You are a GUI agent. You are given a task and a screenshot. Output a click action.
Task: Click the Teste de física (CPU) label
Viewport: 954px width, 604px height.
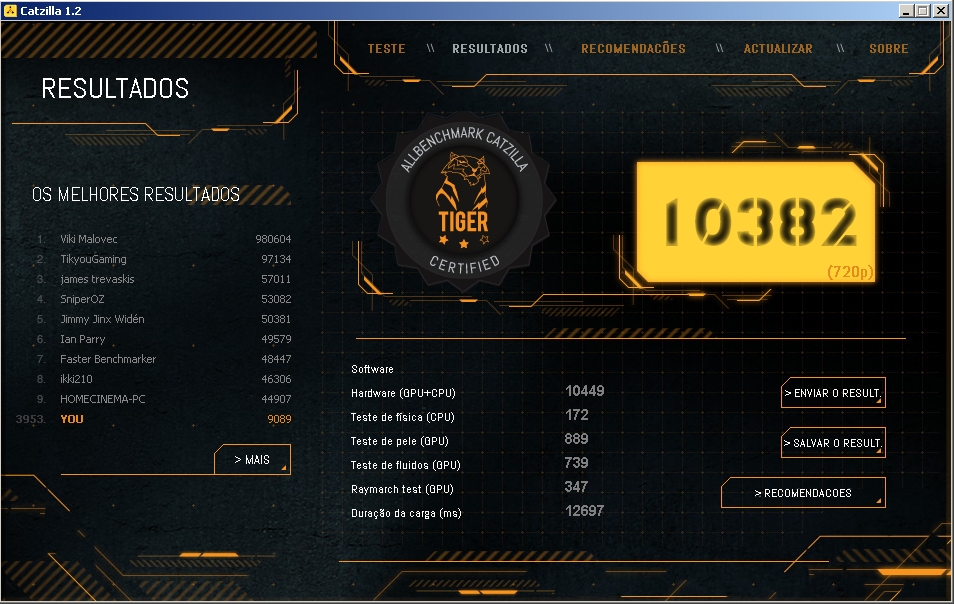pos(402,417)
